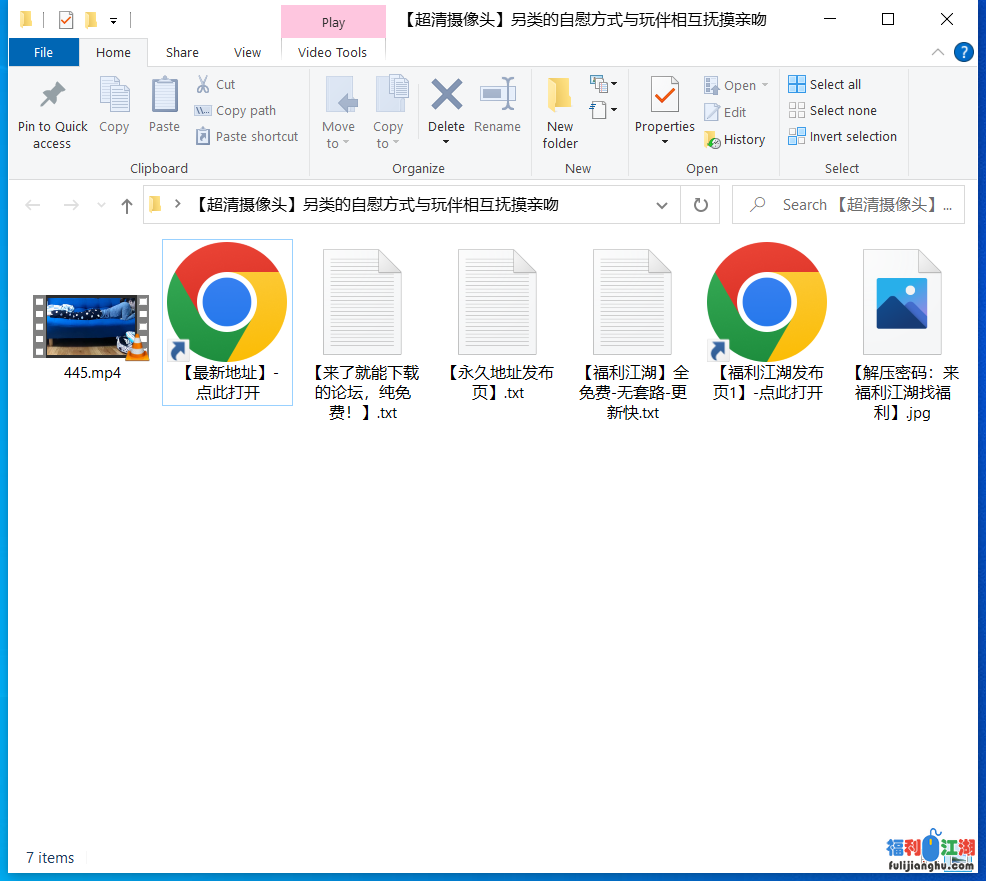Open the File menu
This screenshot has height=881, width=986.
(43, 52)
